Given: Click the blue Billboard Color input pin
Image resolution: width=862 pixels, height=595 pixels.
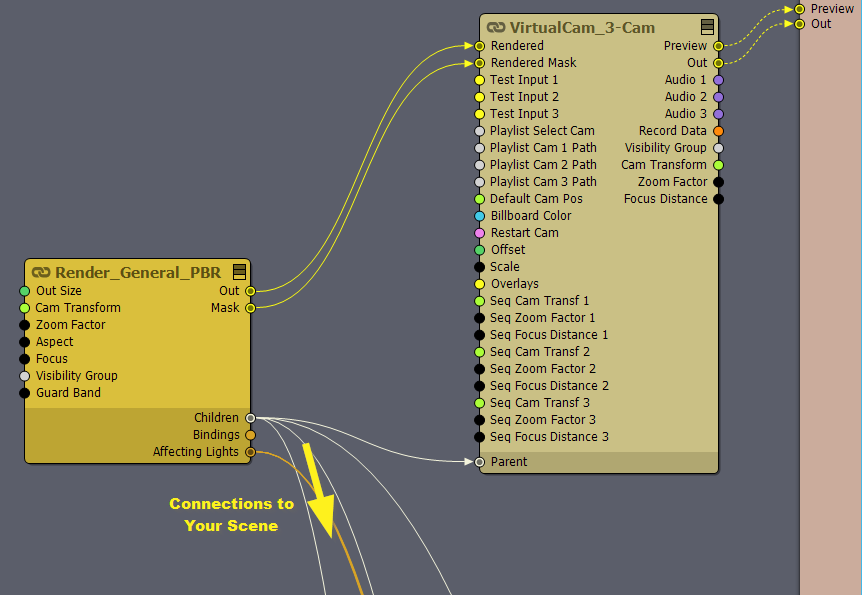Looking at the screenshot, I should pyautogui.click(x=480, y=216).
